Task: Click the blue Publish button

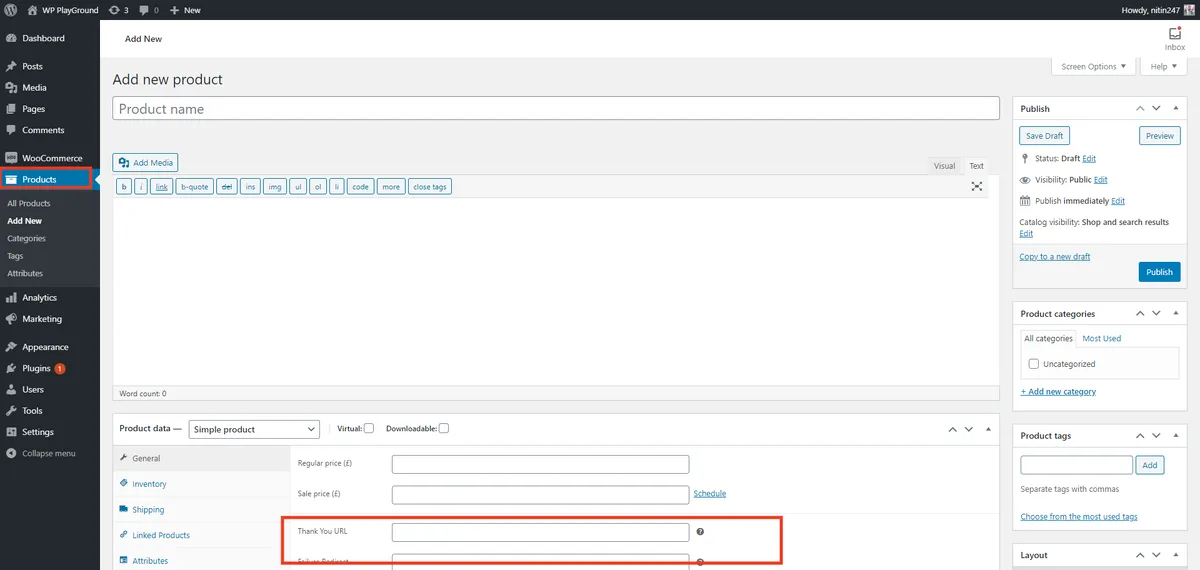Action: click(x=1160, y=272)
